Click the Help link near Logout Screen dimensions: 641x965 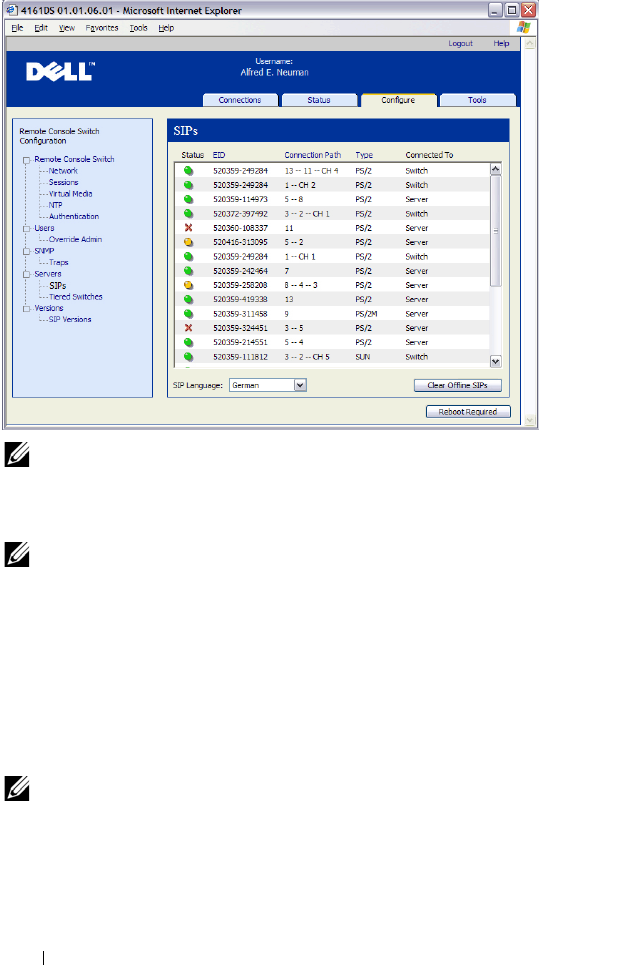click(x=501, y=44)
